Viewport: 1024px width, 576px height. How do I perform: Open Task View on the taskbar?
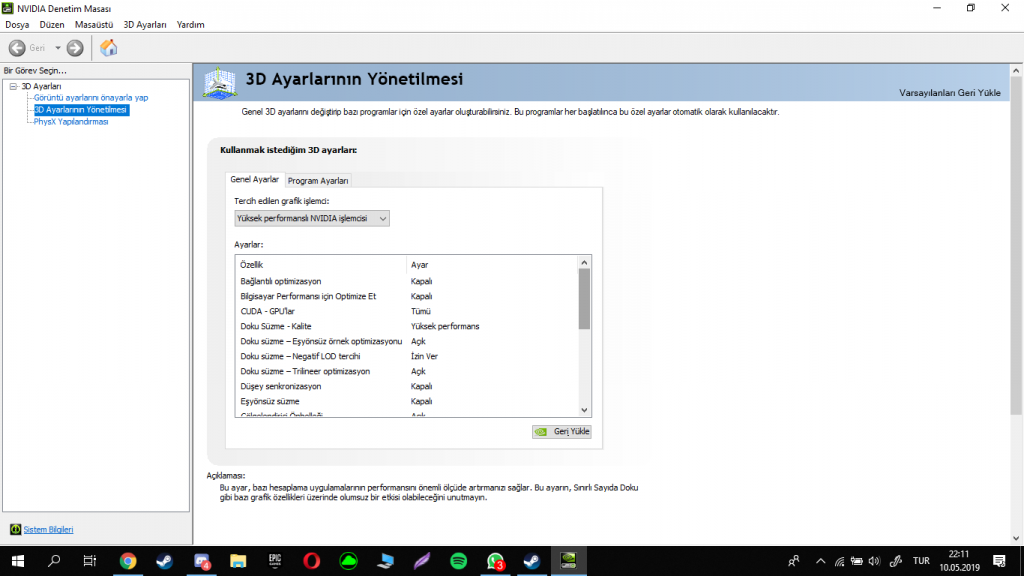pos(90,561)
